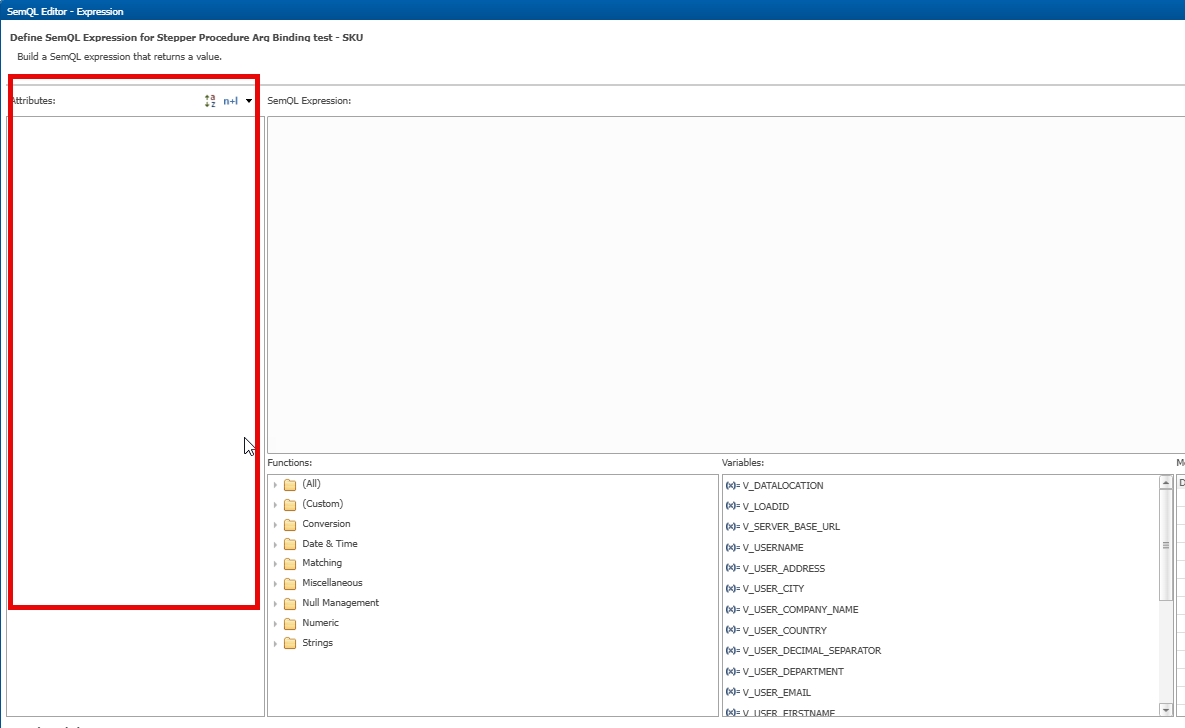Select the V_USER_DEPARTMENT variable text

[793, 671]
